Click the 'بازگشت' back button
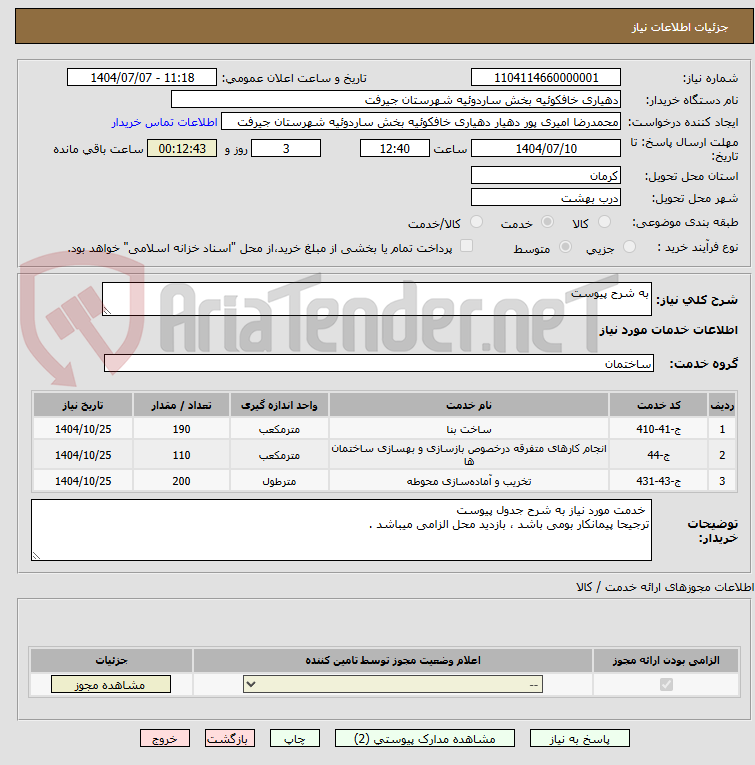 tap(230, 739)
